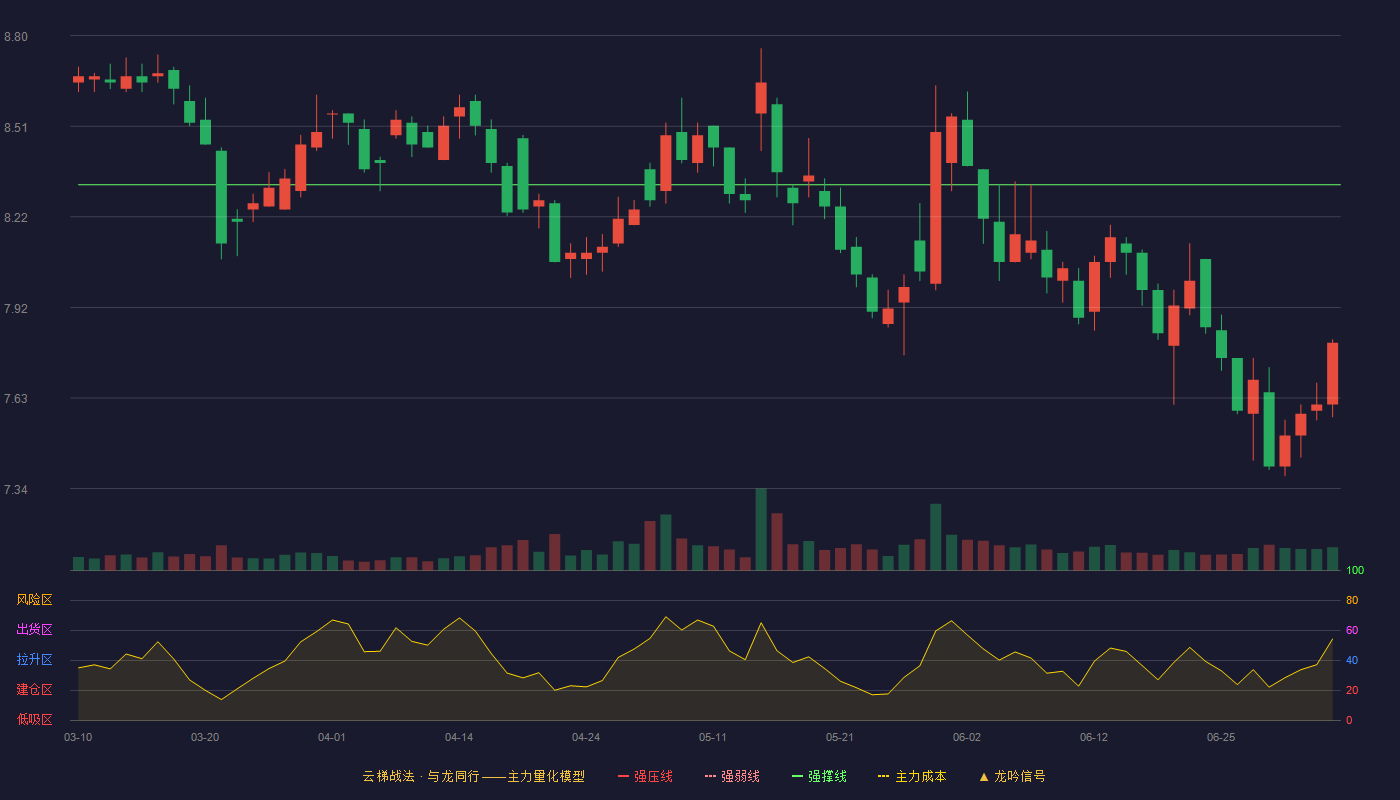The width and height of the screenshot is (1400, 800).
Task: Click the 04-24 date label
Action: tap(586, 737)
